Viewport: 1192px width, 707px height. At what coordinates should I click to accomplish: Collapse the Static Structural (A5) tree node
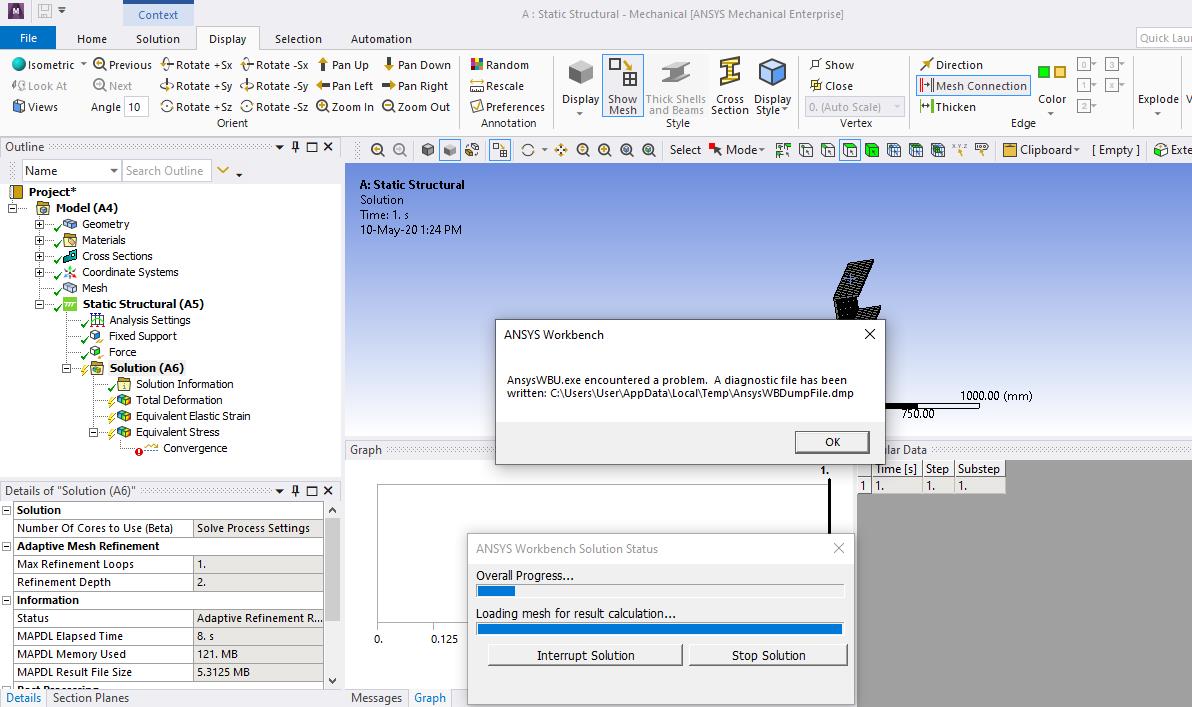coord(40,304)
